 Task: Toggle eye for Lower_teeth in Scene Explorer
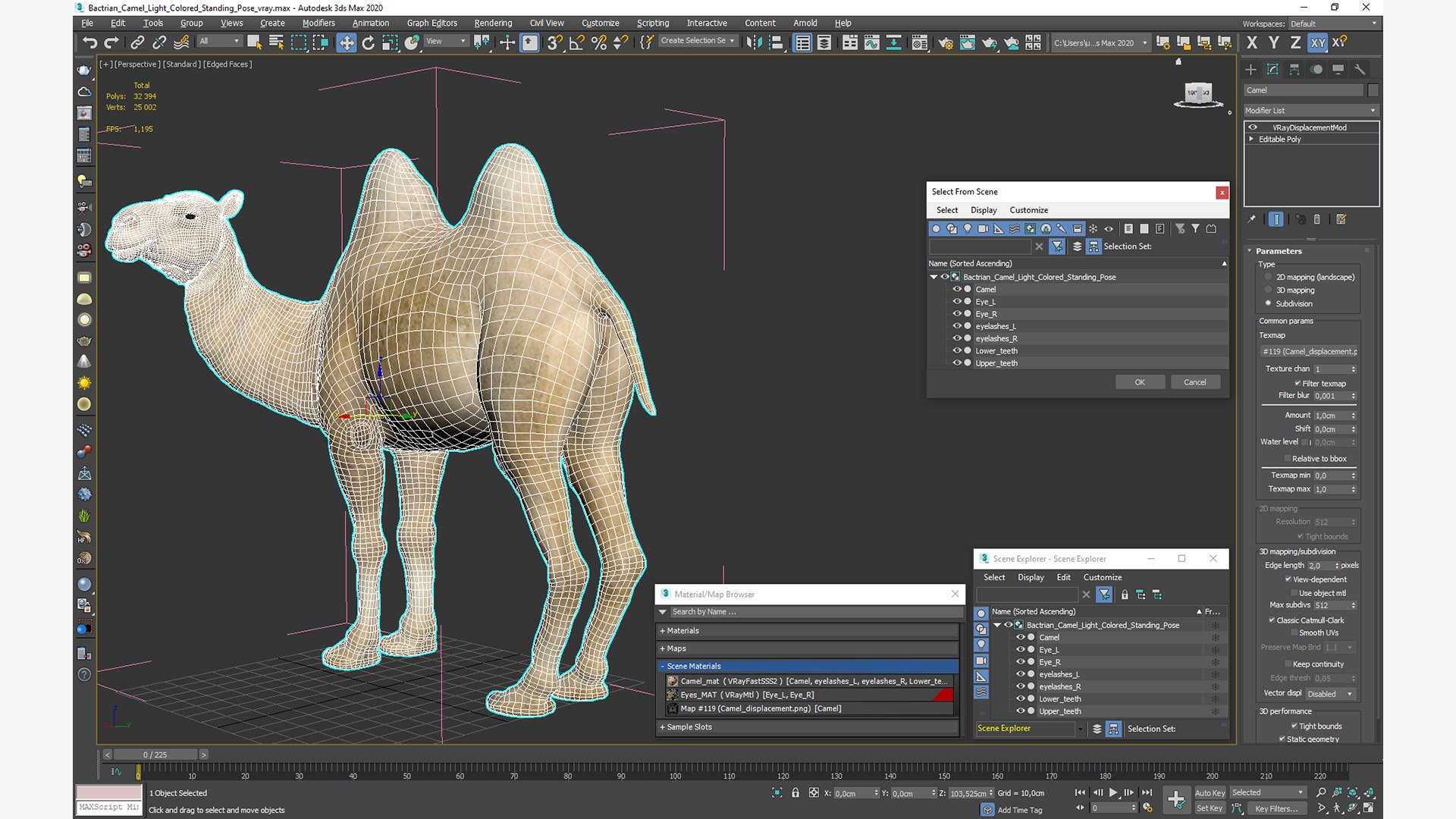(1021, 698)
